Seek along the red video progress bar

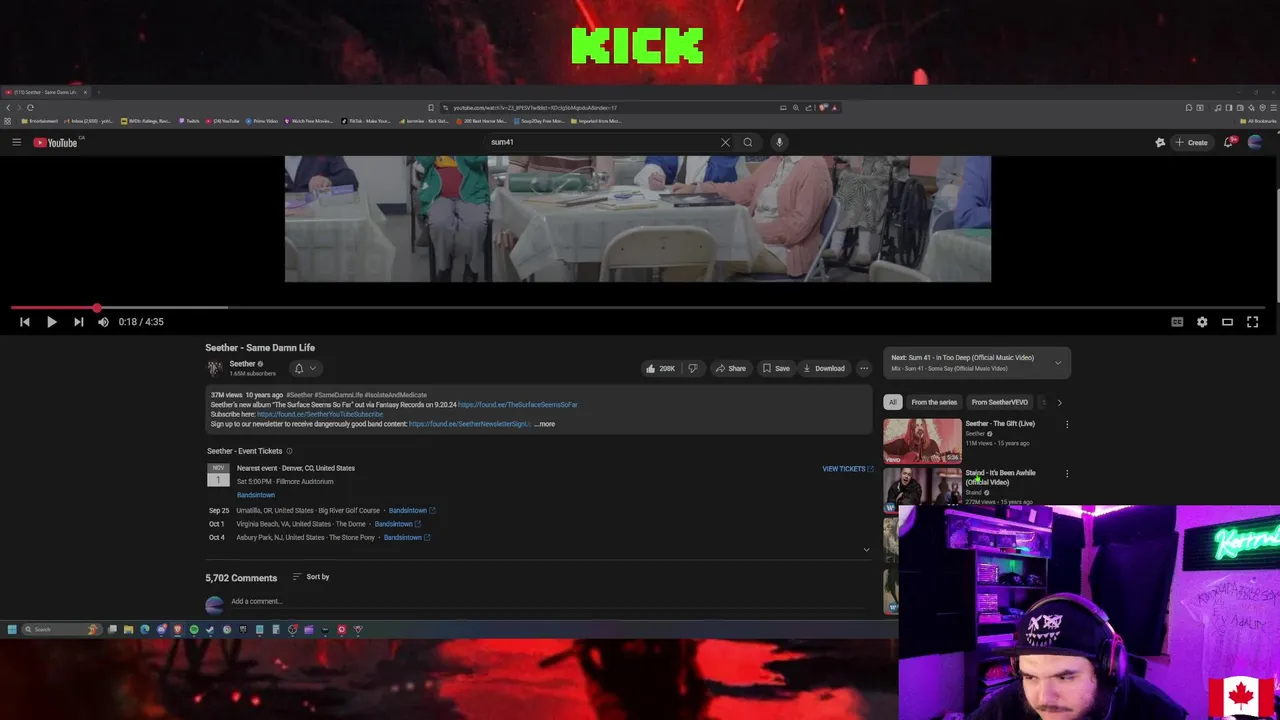point(639,308)
